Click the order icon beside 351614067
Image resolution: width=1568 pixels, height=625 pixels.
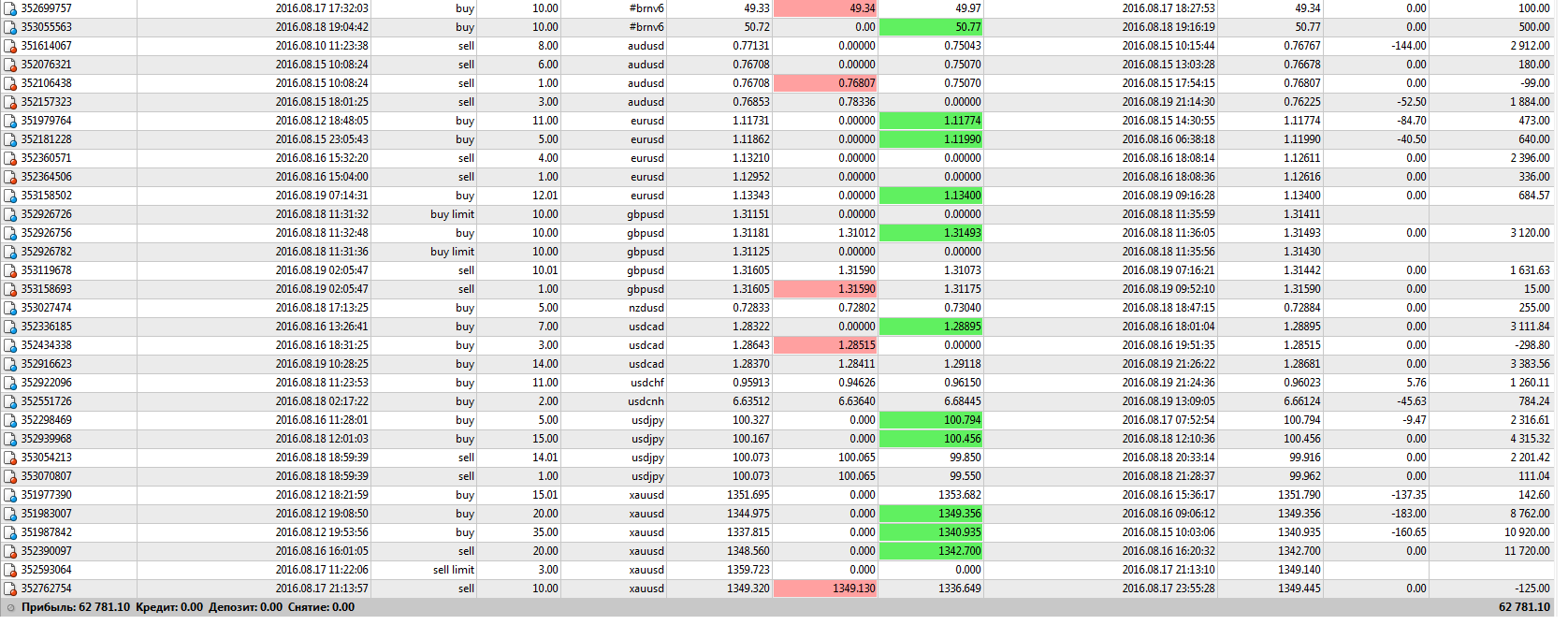tap(10, 46)
